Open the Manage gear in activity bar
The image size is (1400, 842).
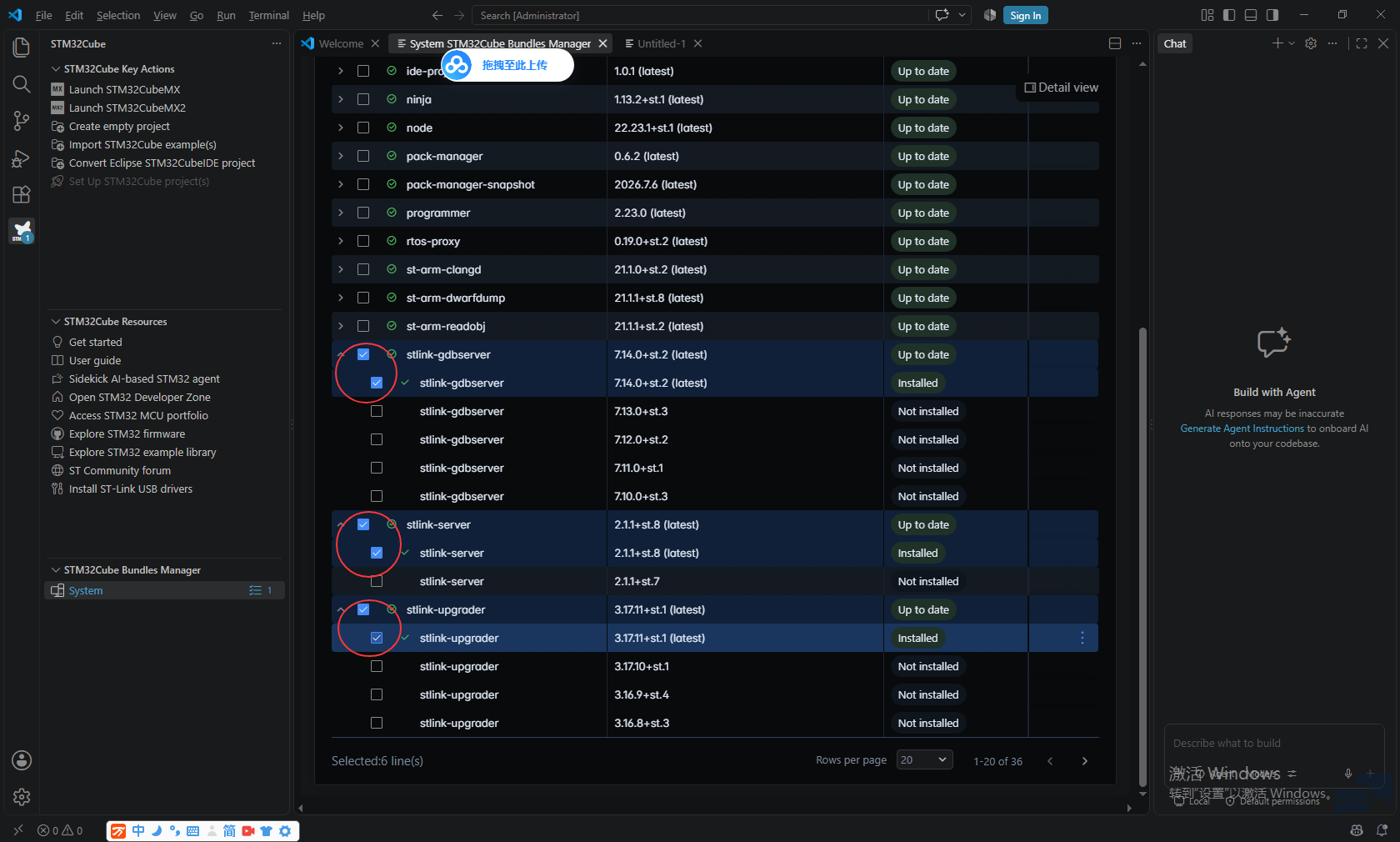[x=22, y=797]
